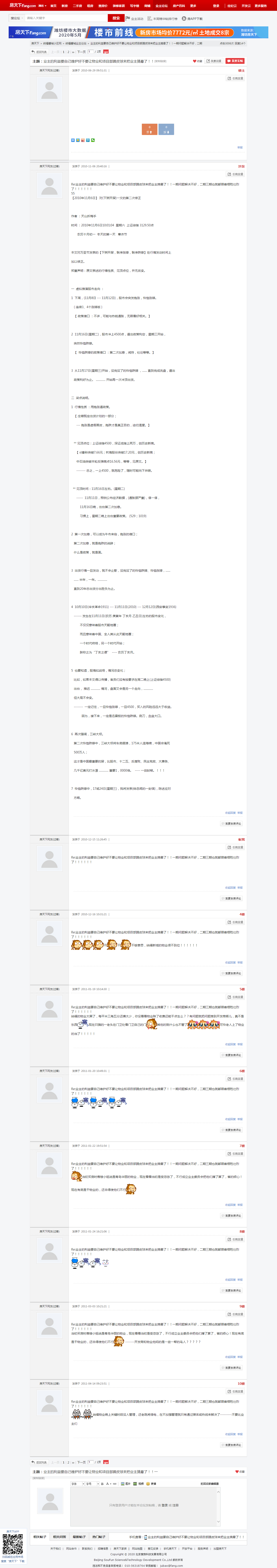Downvote the first post with blue 踩 button
The image size is (277, 1568).
point(166,129)
